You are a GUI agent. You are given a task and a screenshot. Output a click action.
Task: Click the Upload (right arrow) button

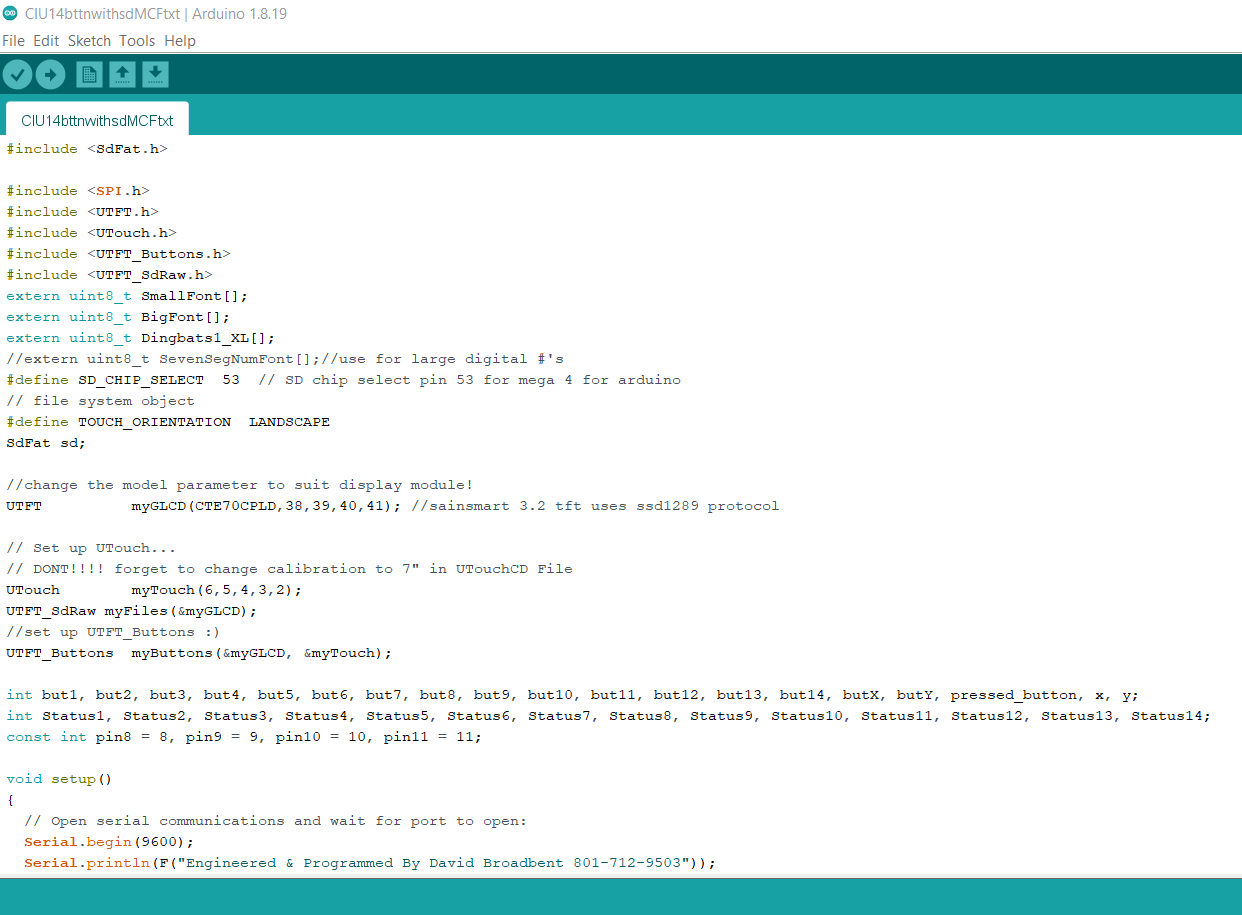tap(50, 74)
